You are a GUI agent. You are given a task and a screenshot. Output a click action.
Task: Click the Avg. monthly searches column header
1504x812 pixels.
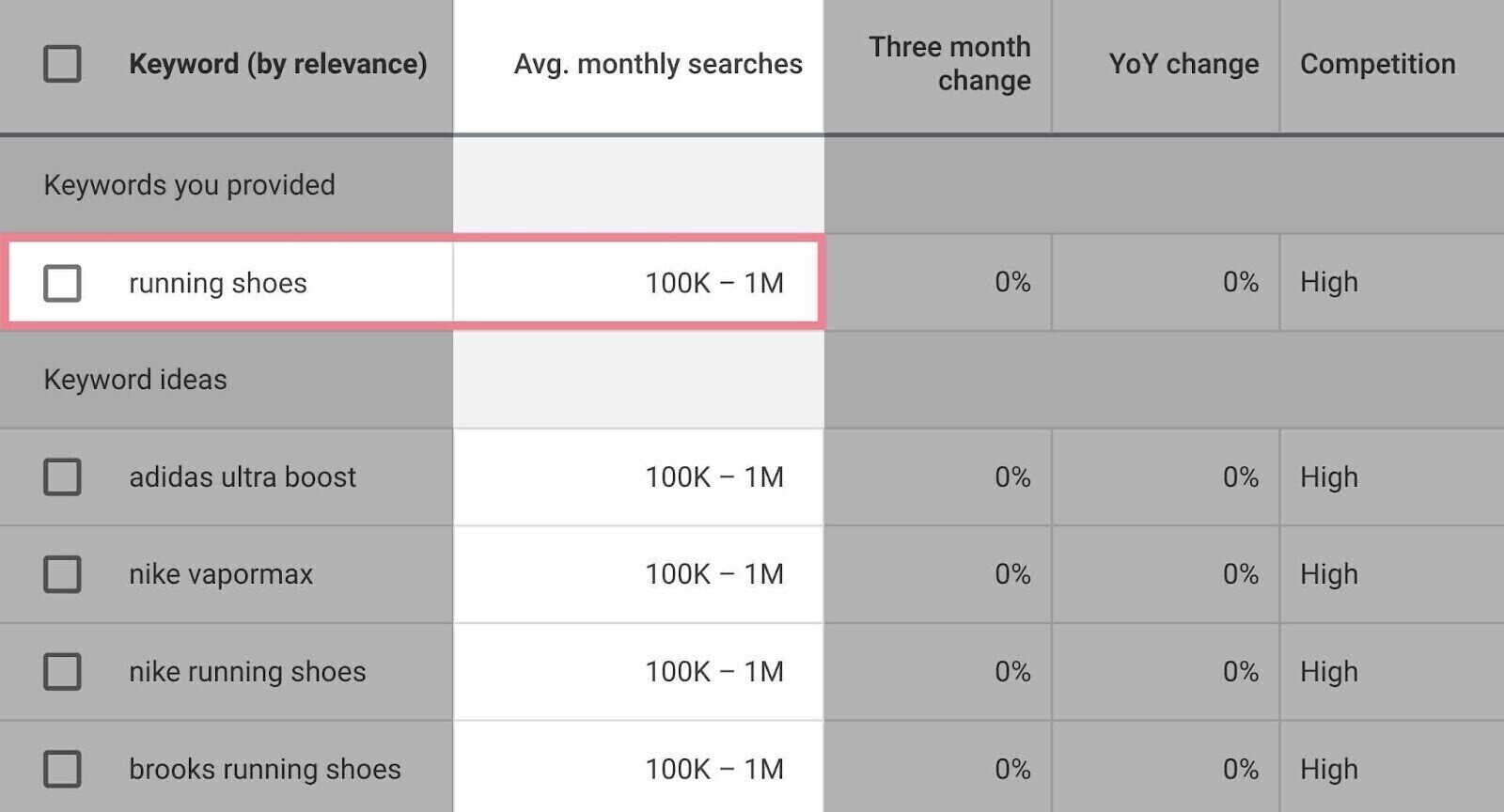tap(657, 64)
